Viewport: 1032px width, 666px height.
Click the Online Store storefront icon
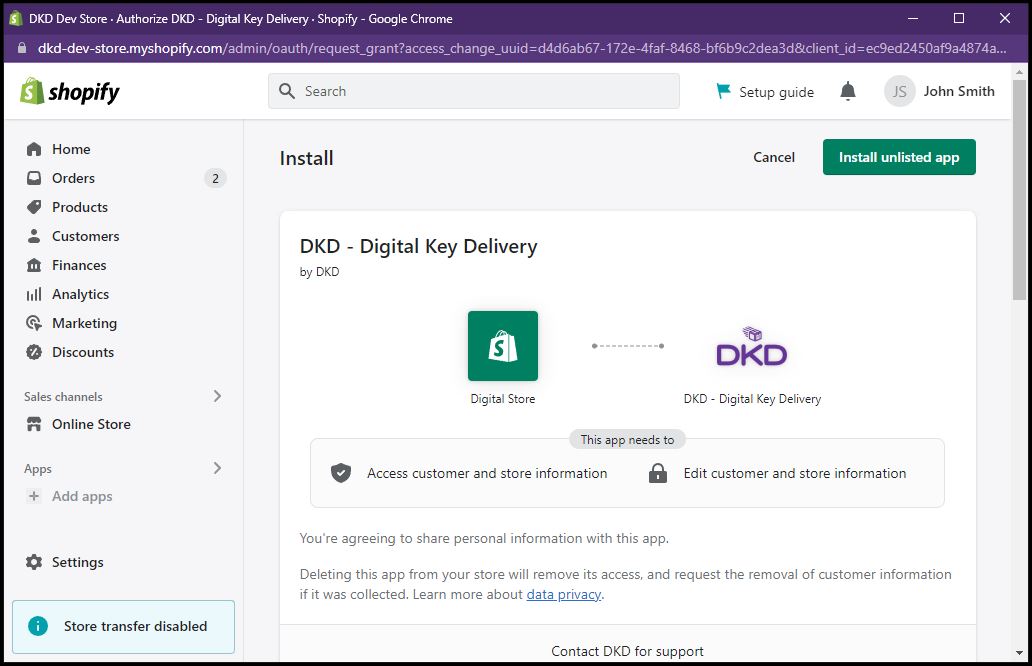34,424
